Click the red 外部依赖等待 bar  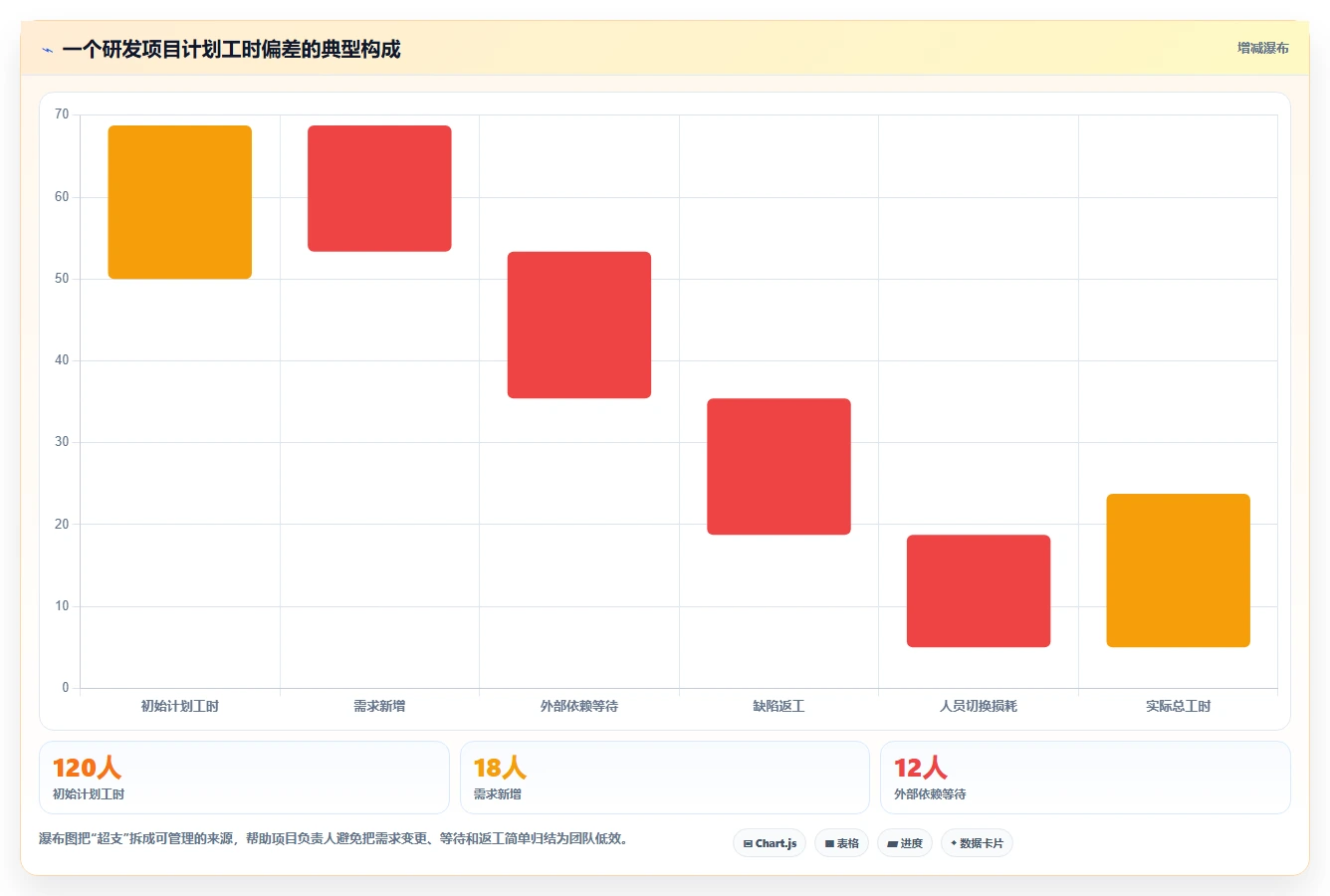579,325
